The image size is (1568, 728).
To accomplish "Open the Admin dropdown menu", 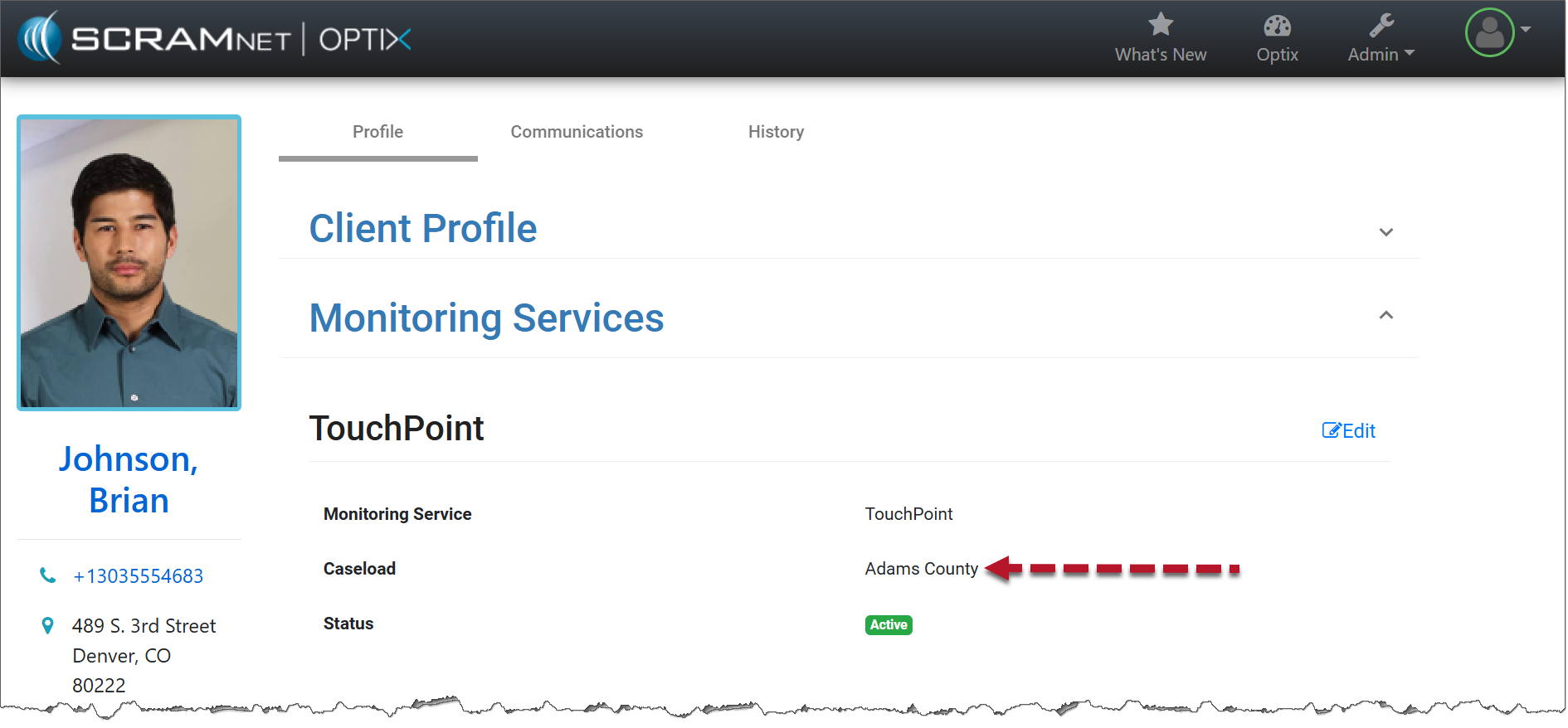I will pyautogui.click(x=1381, y=55).
